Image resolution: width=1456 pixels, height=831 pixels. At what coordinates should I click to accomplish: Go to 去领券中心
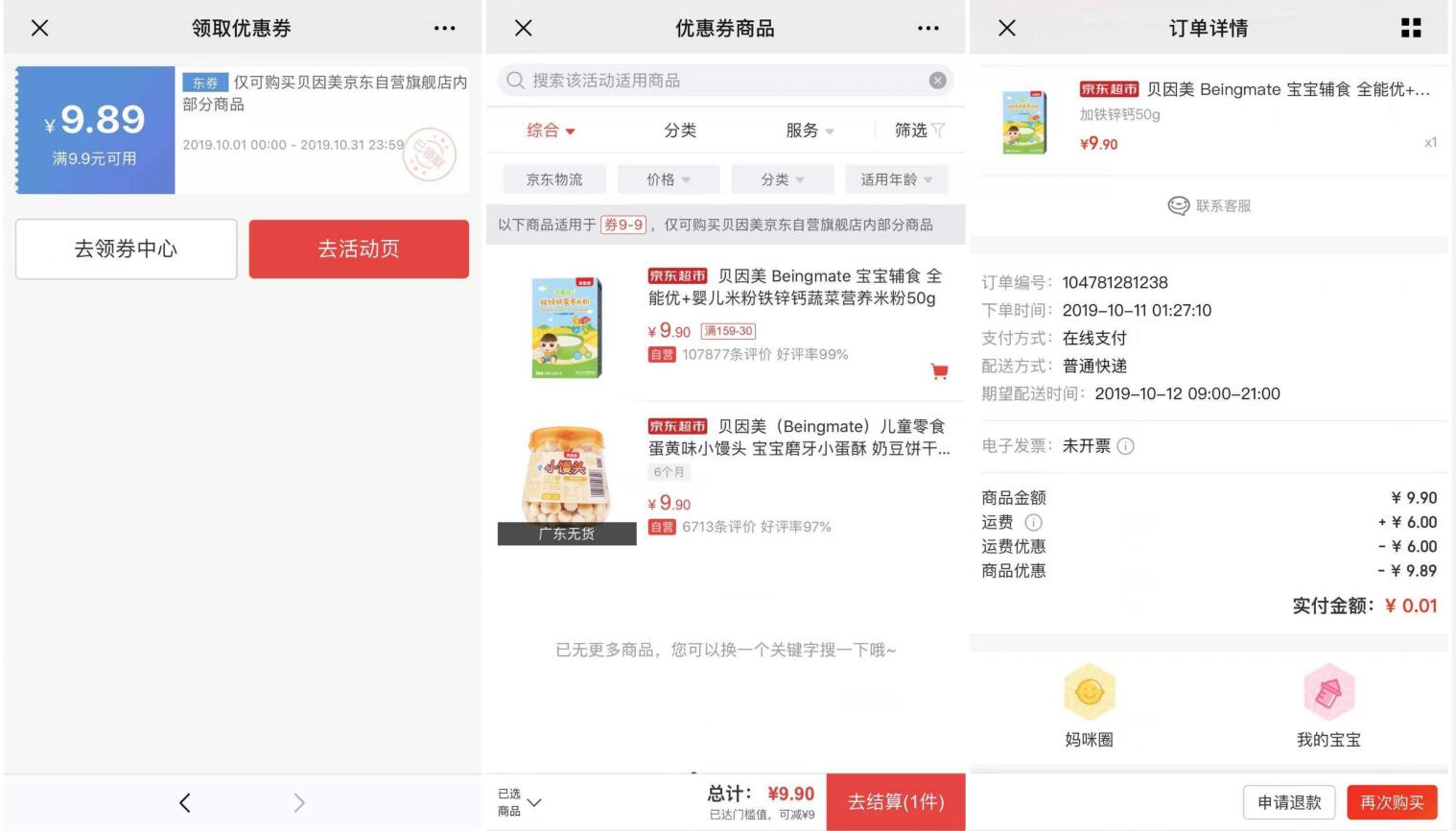click(x=126, y=249)
